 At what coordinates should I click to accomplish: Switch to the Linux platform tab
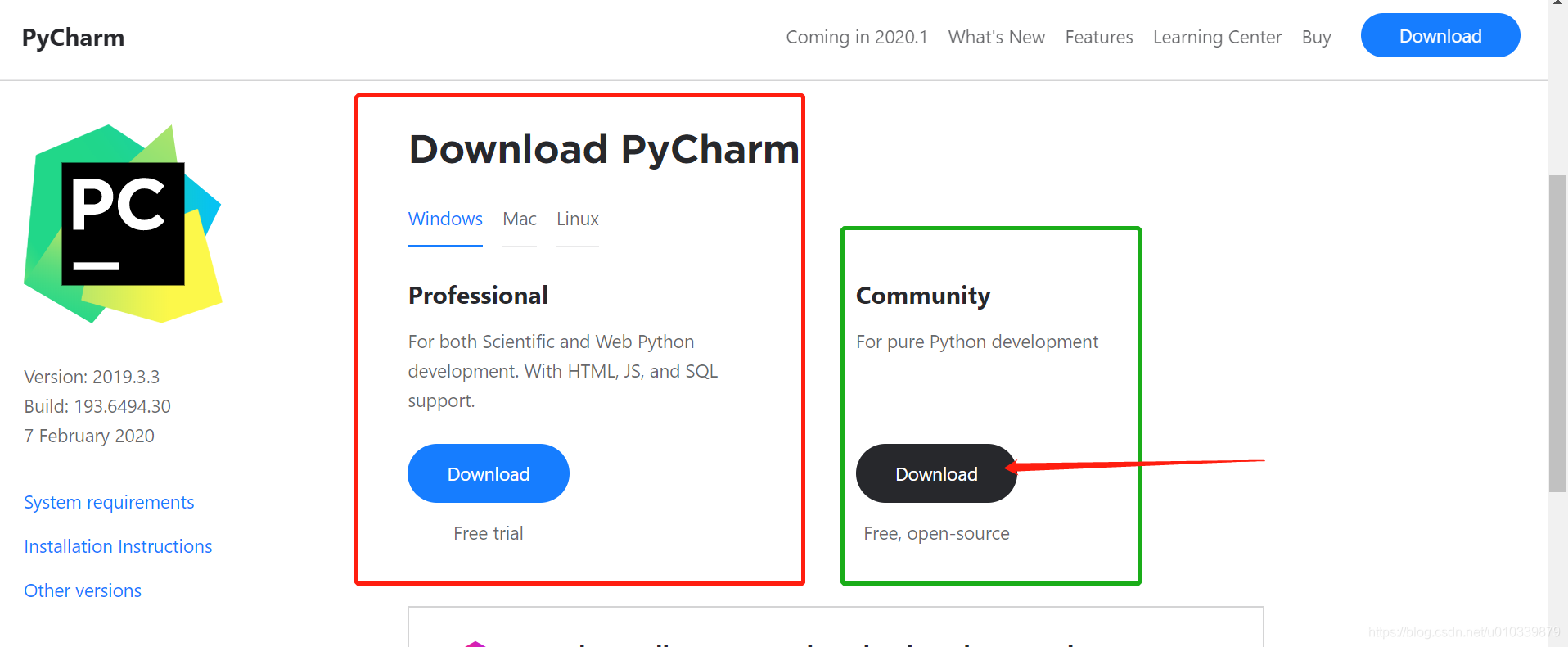(x=578, y=219)
